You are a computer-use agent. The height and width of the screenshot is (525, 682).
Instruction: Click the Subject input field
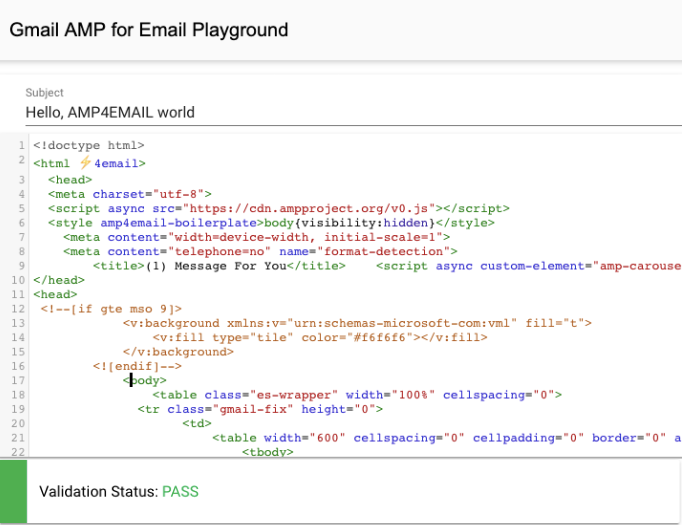tap(353, 112)
